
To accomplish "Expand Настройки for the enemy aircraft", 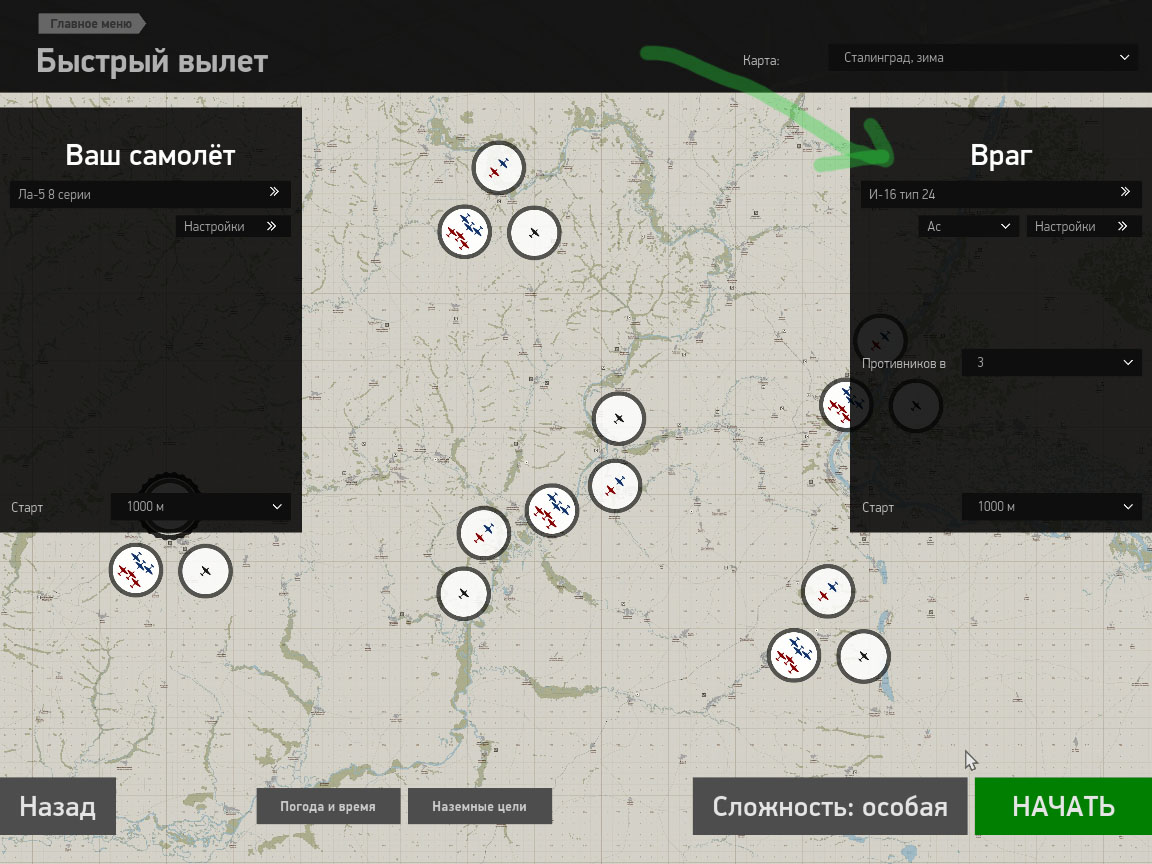I will [x=1084, y=226].
